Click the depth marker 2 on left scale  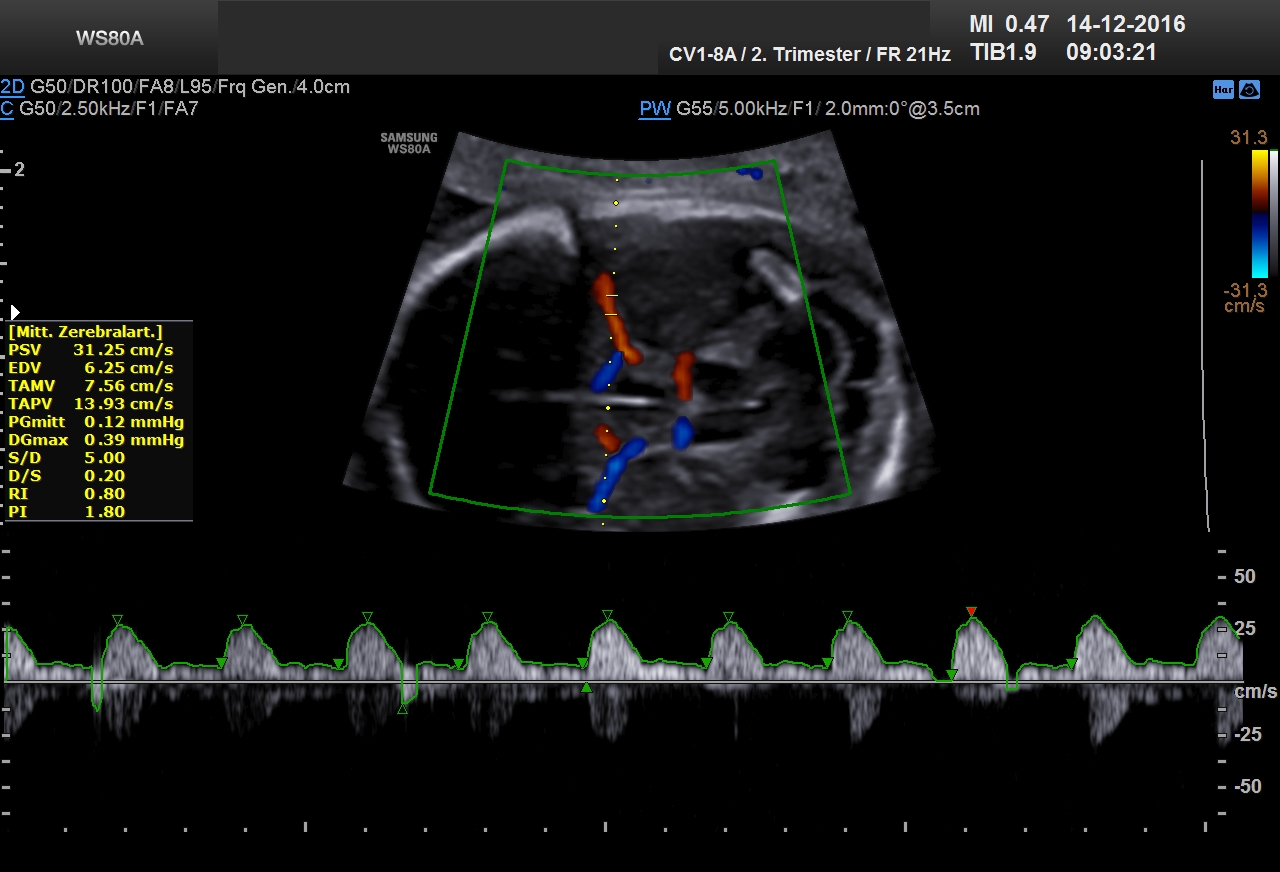click(x=19, y=170)
